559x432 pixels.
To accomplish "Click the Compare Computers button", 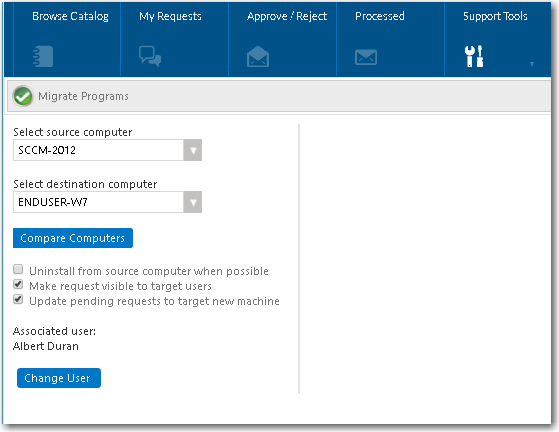I will pyautogui.click(x=73, y=238).
